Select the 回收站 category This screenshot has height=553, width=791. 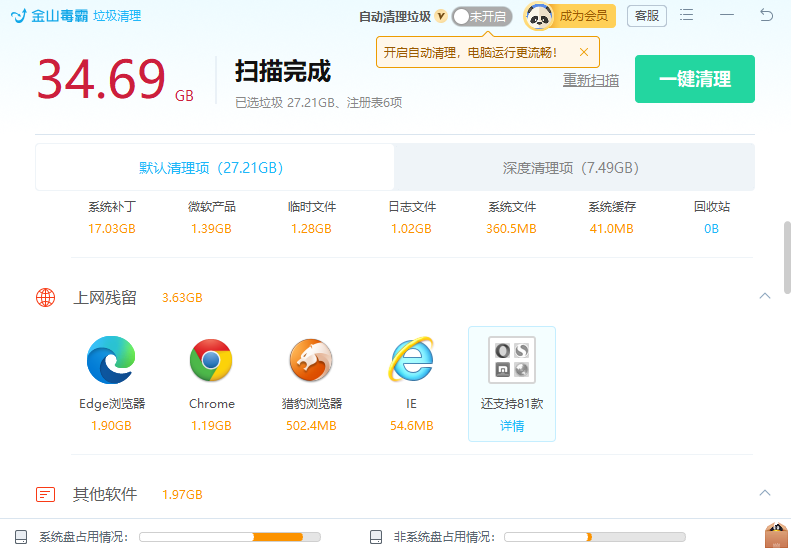711,207
